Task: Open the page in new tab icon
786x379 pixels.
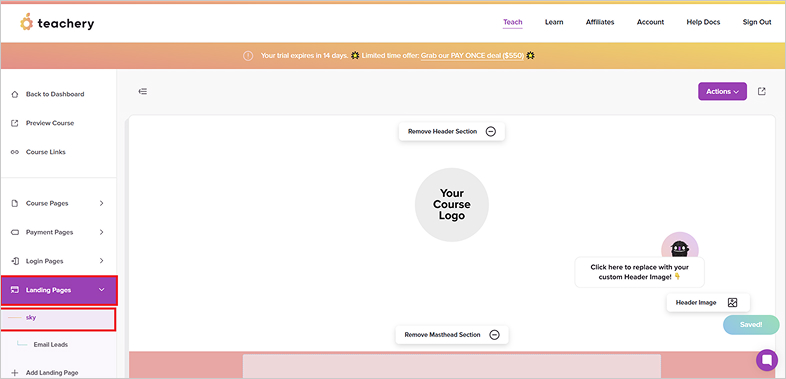Action: [x=761, y=91]
